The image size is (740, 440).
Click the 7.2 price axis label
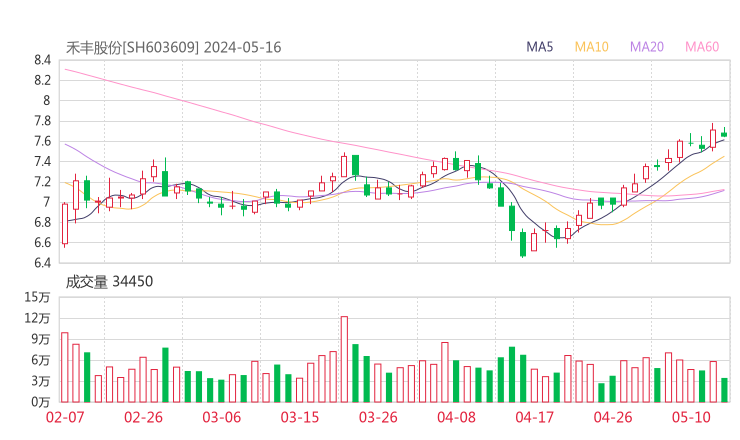(x=42, y=182)
